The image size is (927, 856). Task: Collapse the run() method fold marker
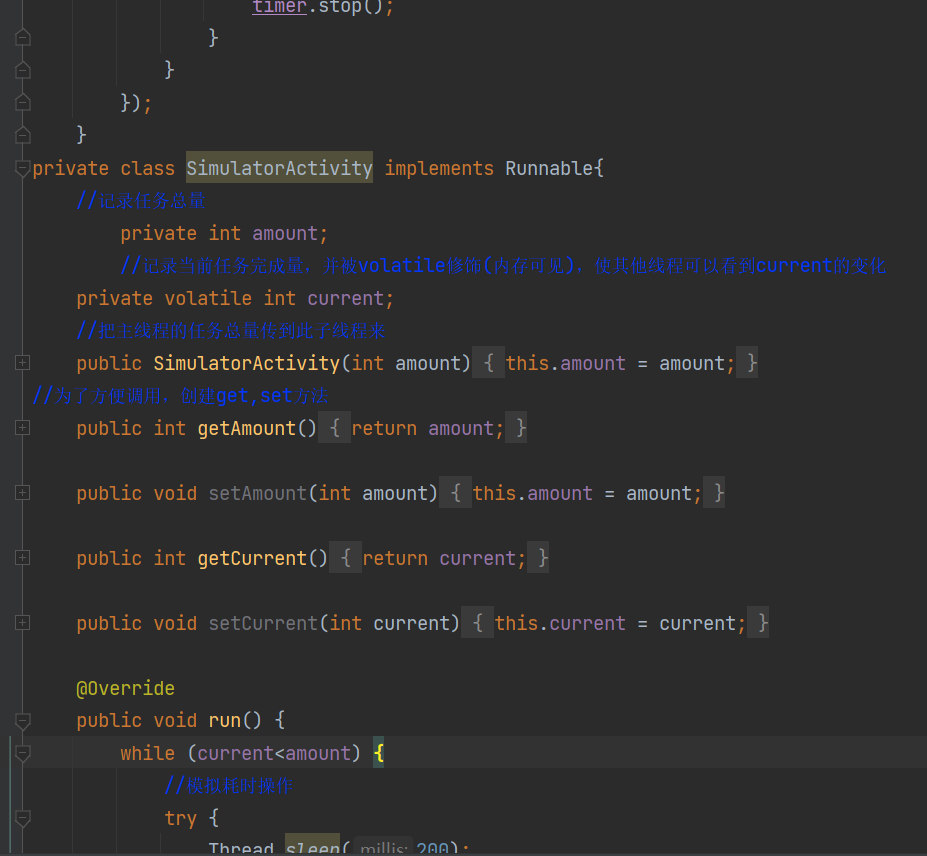[x=22, y=721]
